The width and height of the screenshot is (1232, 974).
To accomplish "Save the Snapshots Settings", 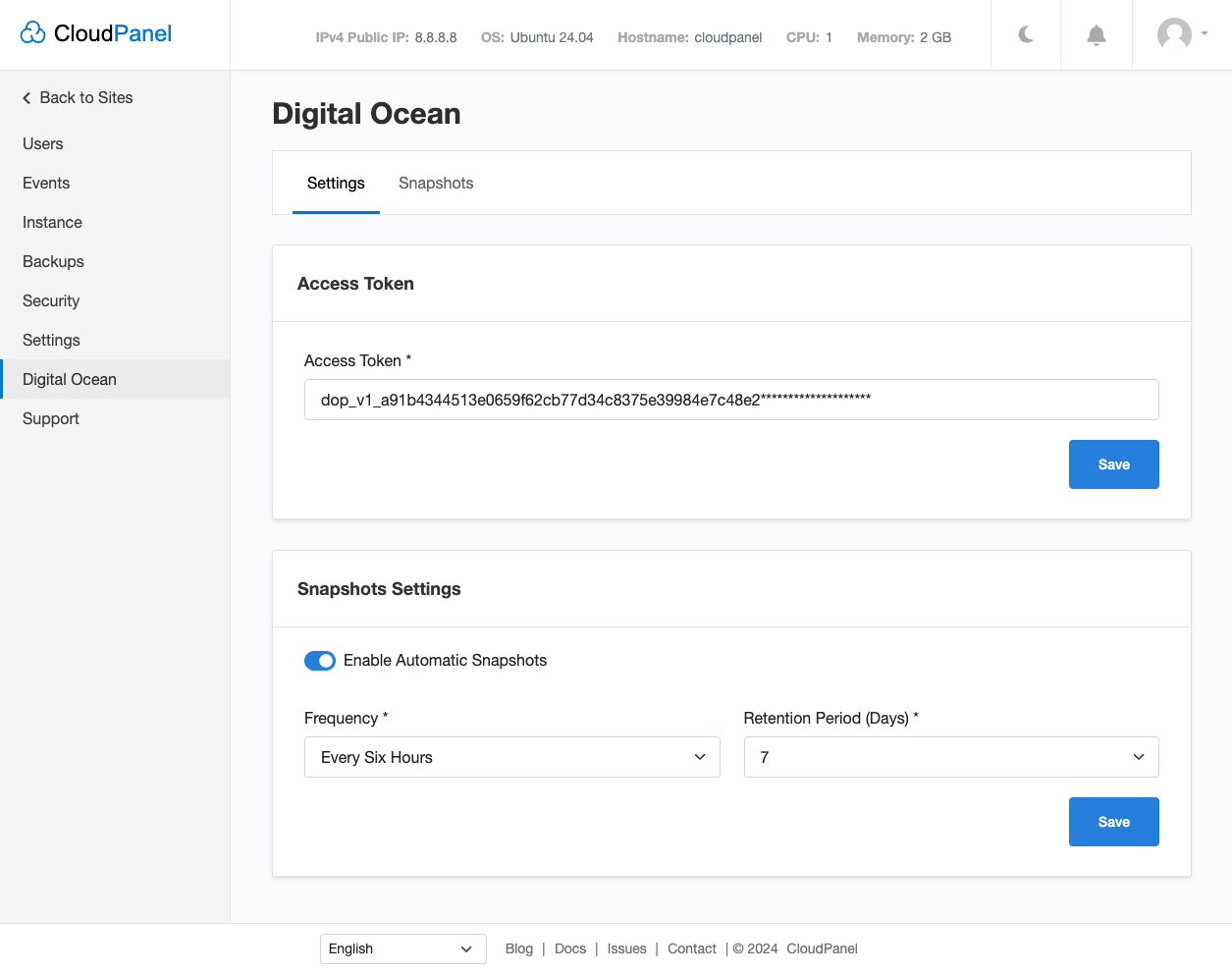I will tap(1113, 822).
